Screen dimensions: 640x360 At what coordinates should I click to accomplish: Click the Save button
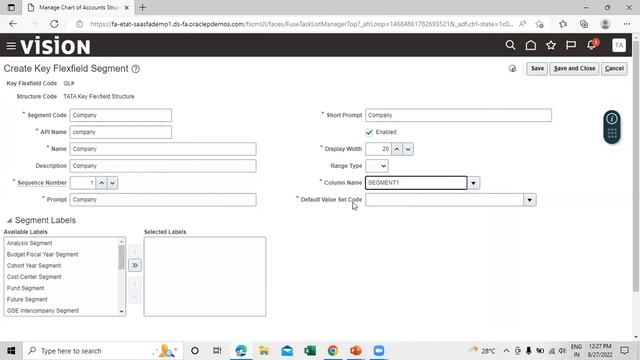537,69
